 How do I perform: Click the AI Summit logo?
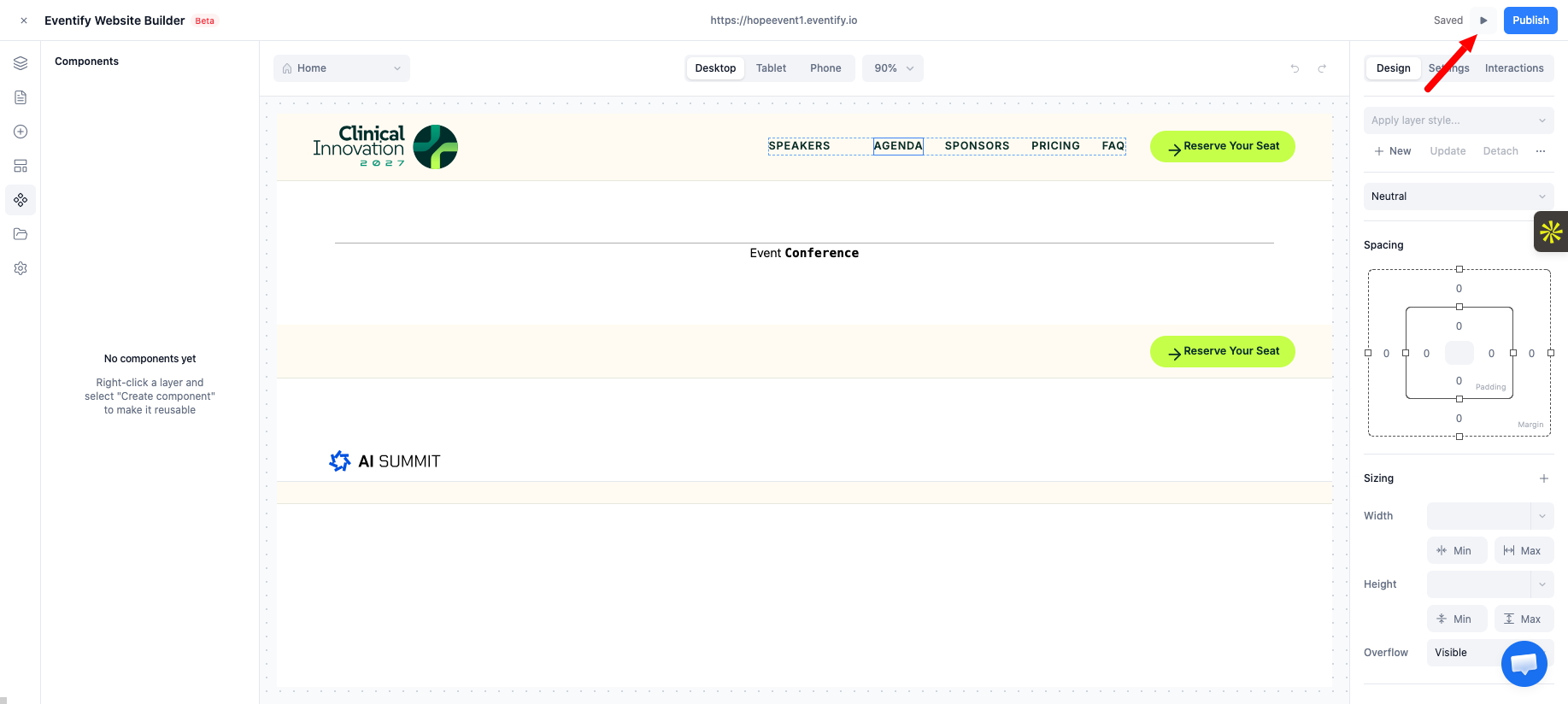[385, 461]
